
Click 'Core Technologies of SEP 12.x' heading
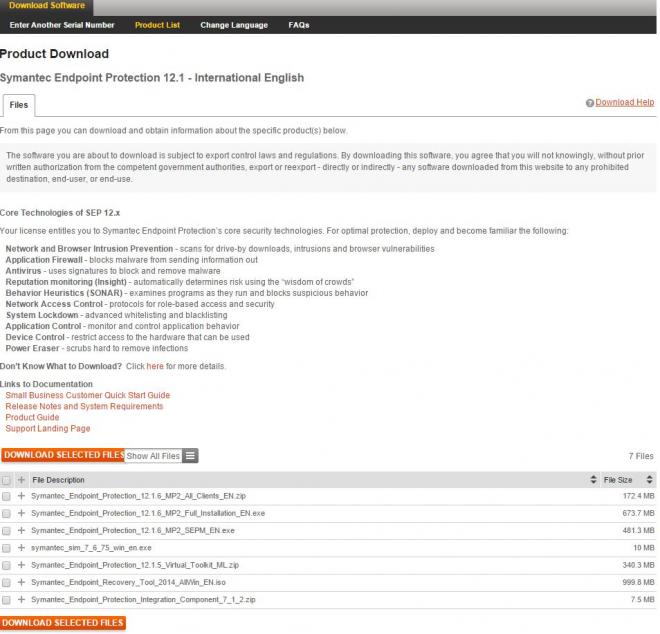pyautogui.click(x=60, y=213)
